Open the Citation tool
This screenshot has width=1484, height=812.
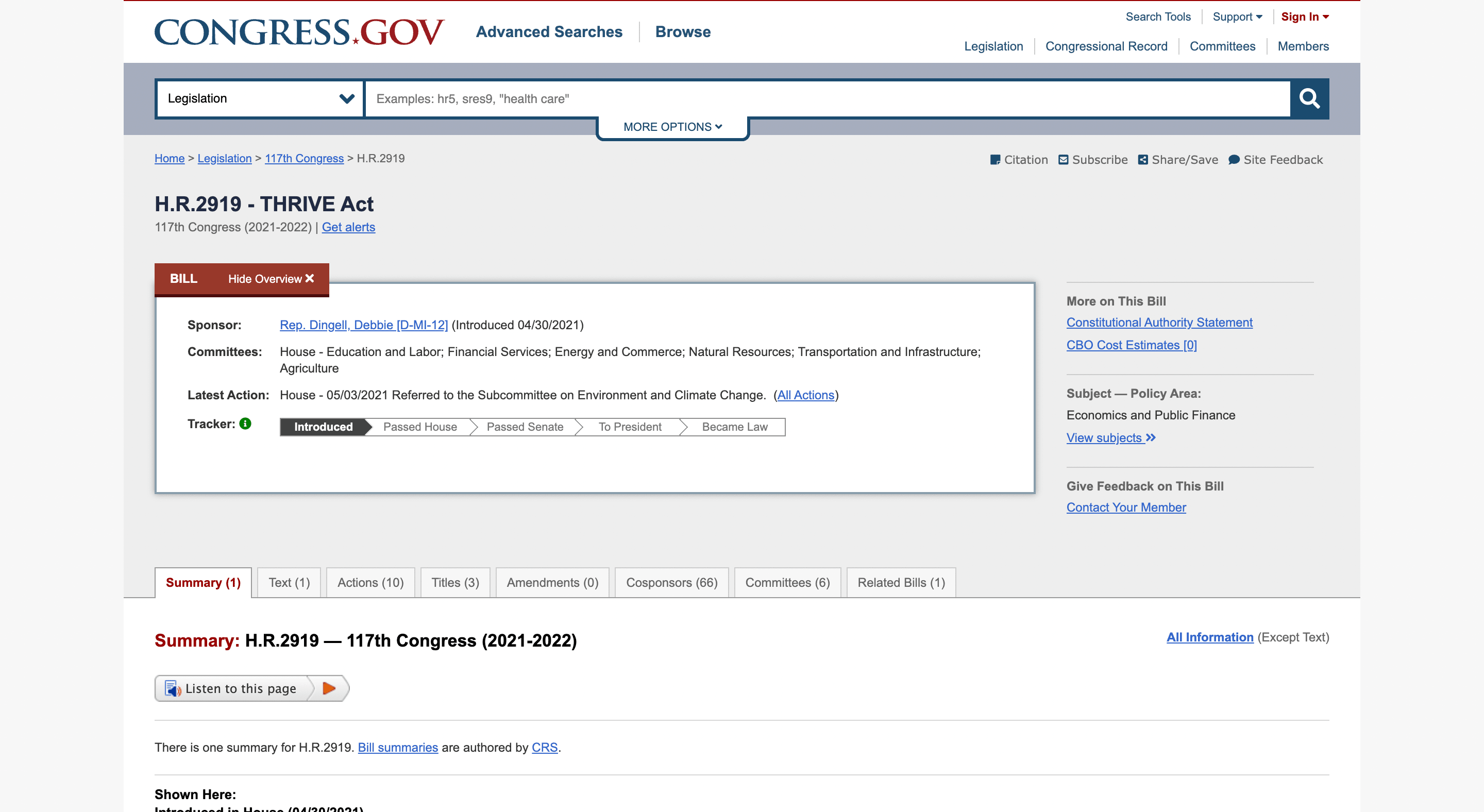tap(1019, 160)
